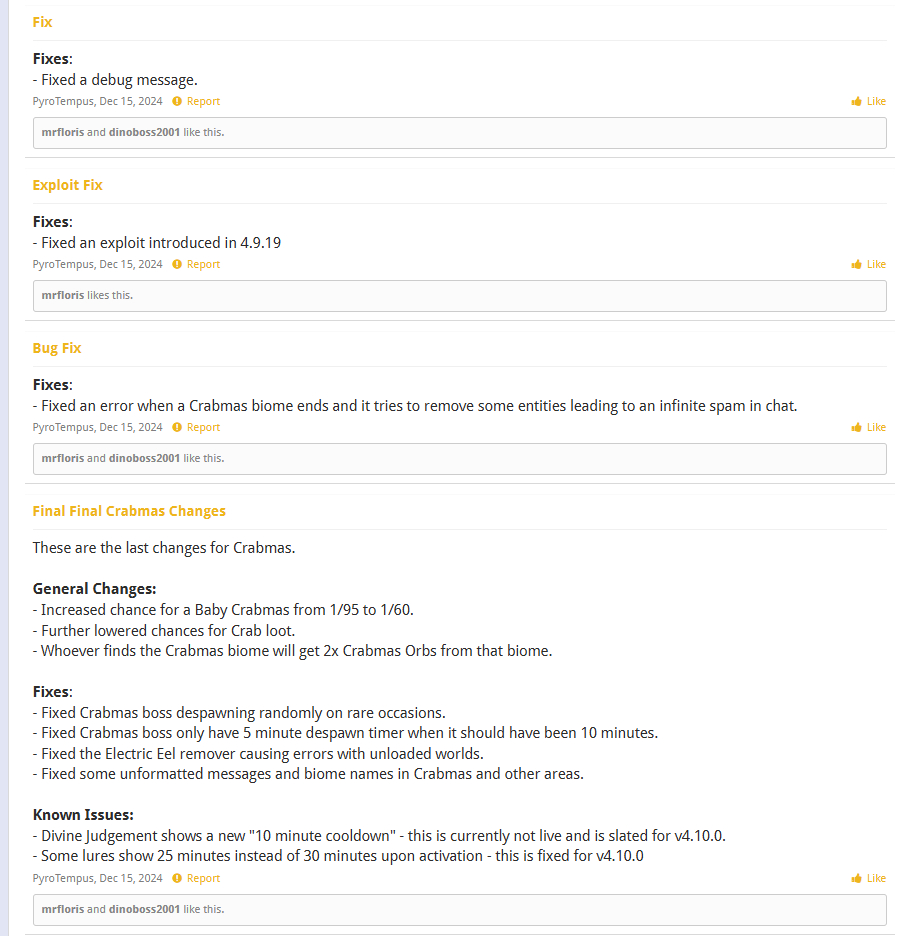Like the Exploit Fix update
908x936 pixels.
pos(868,264)
